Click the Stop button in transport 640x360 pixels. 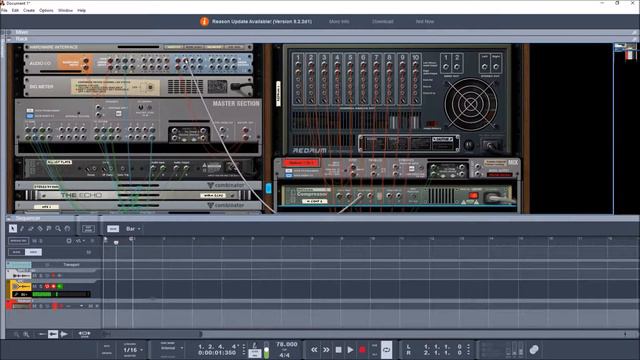pyautogui.click(x=338, y=350)
